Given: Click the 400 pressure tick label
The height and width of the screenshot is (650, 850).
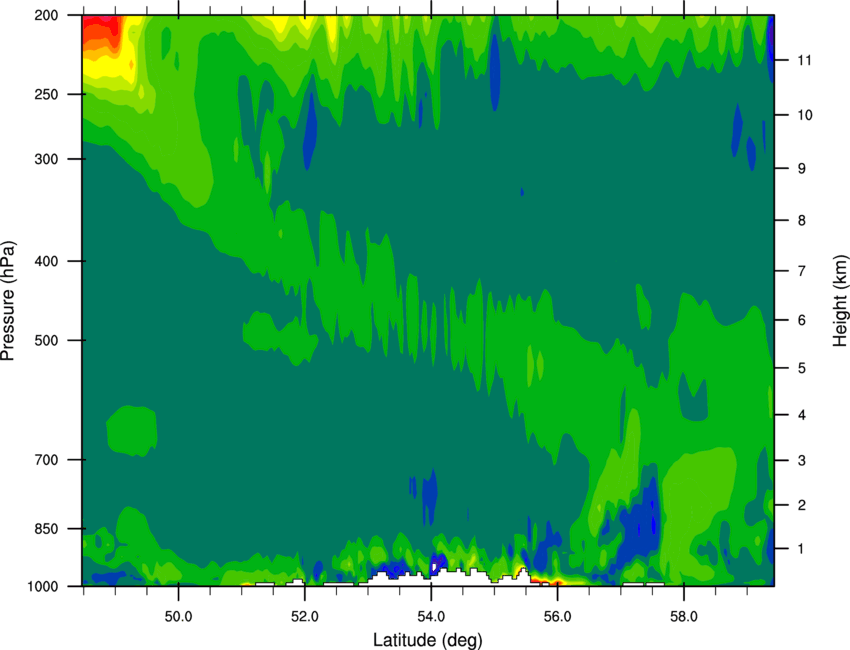Looking at the screenshot, I should click(46, 261).
